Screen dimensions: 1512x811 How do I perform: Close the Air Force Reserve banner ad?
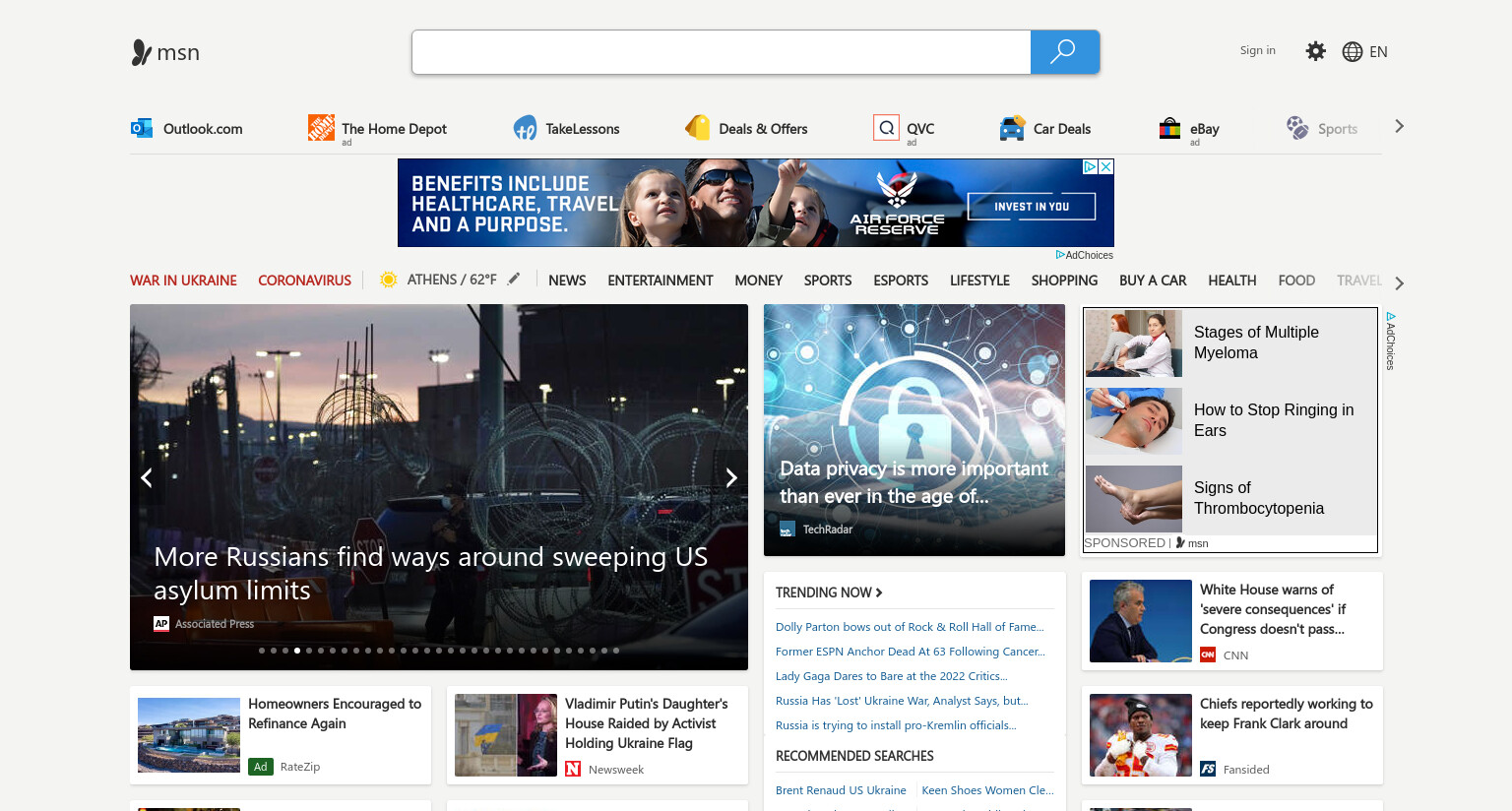point(1106,167)
